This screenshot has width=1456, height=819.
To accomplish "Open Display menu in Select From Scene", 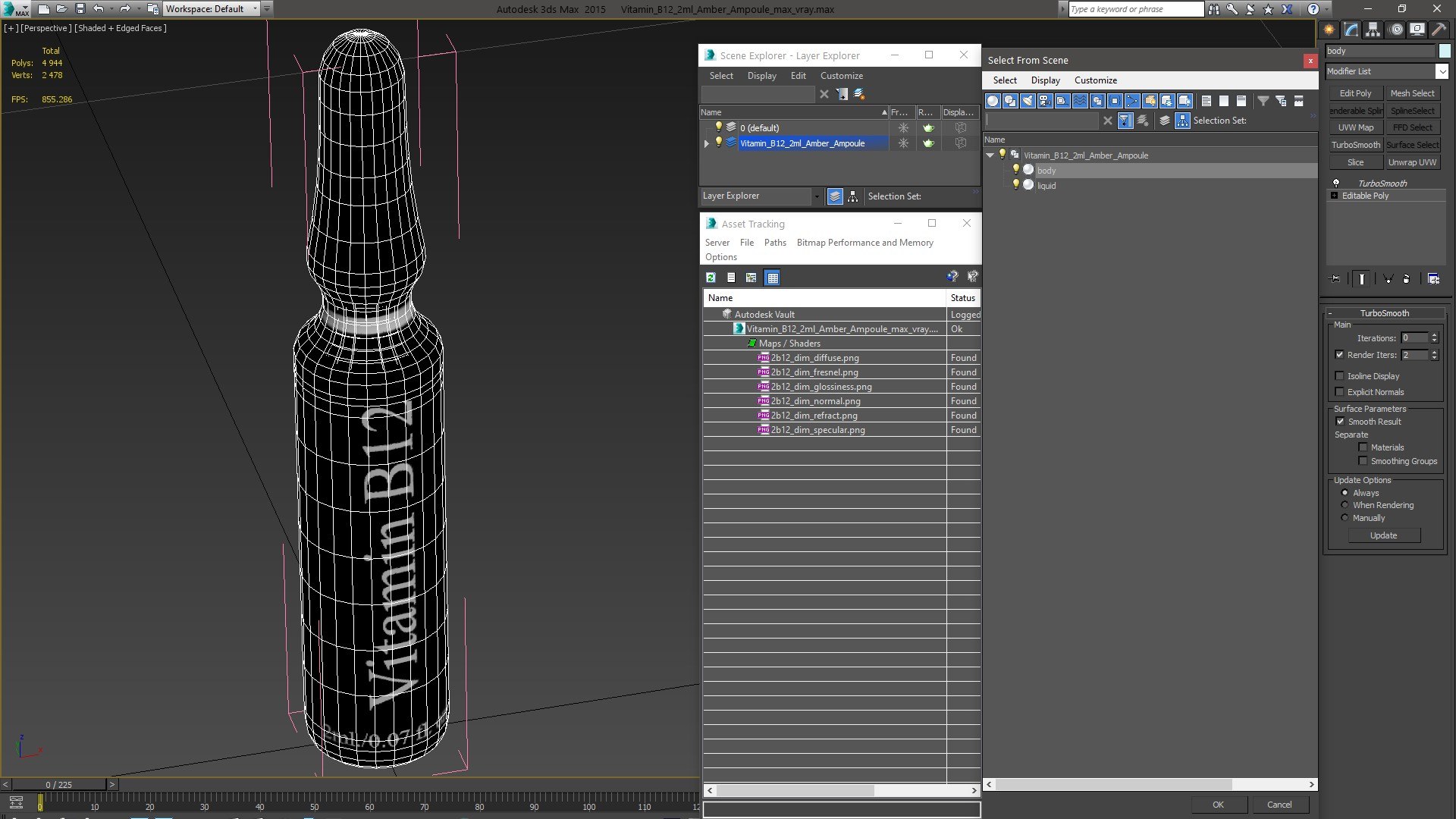I will tap(1045, 80).
